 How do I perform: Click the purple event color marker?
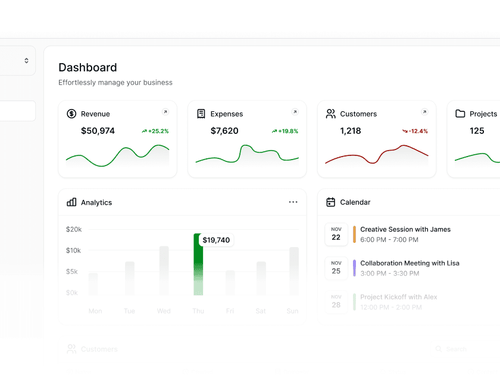point(354,268)
